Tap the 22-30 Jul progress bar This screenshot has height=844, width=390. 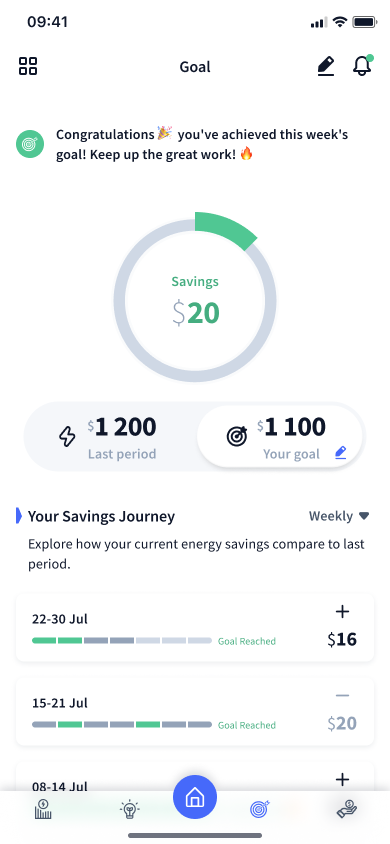click(122, 641)
